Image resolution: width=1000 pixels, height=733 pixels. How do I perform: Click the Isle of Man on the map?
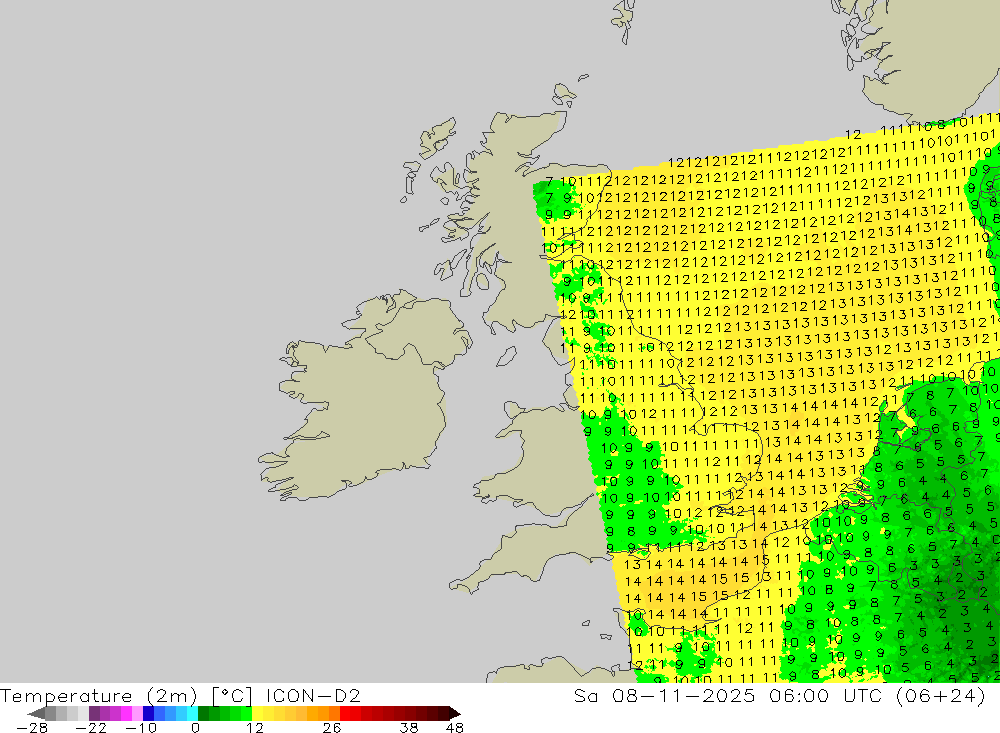tap(506, 356)
